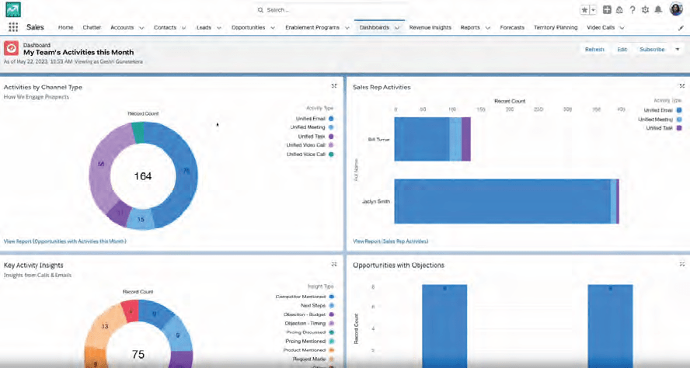Image resolution: width=690 pixels, height=368 pixels.
Task: Click the favorites star icon
Action: click(x=585, y=10)
